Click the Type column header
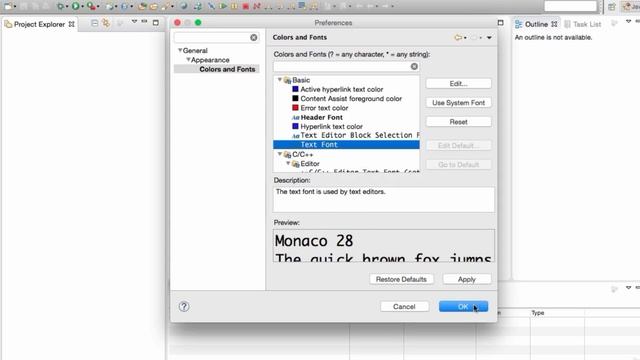This screenshot has width=640, height=360. (x=538, y=313)
